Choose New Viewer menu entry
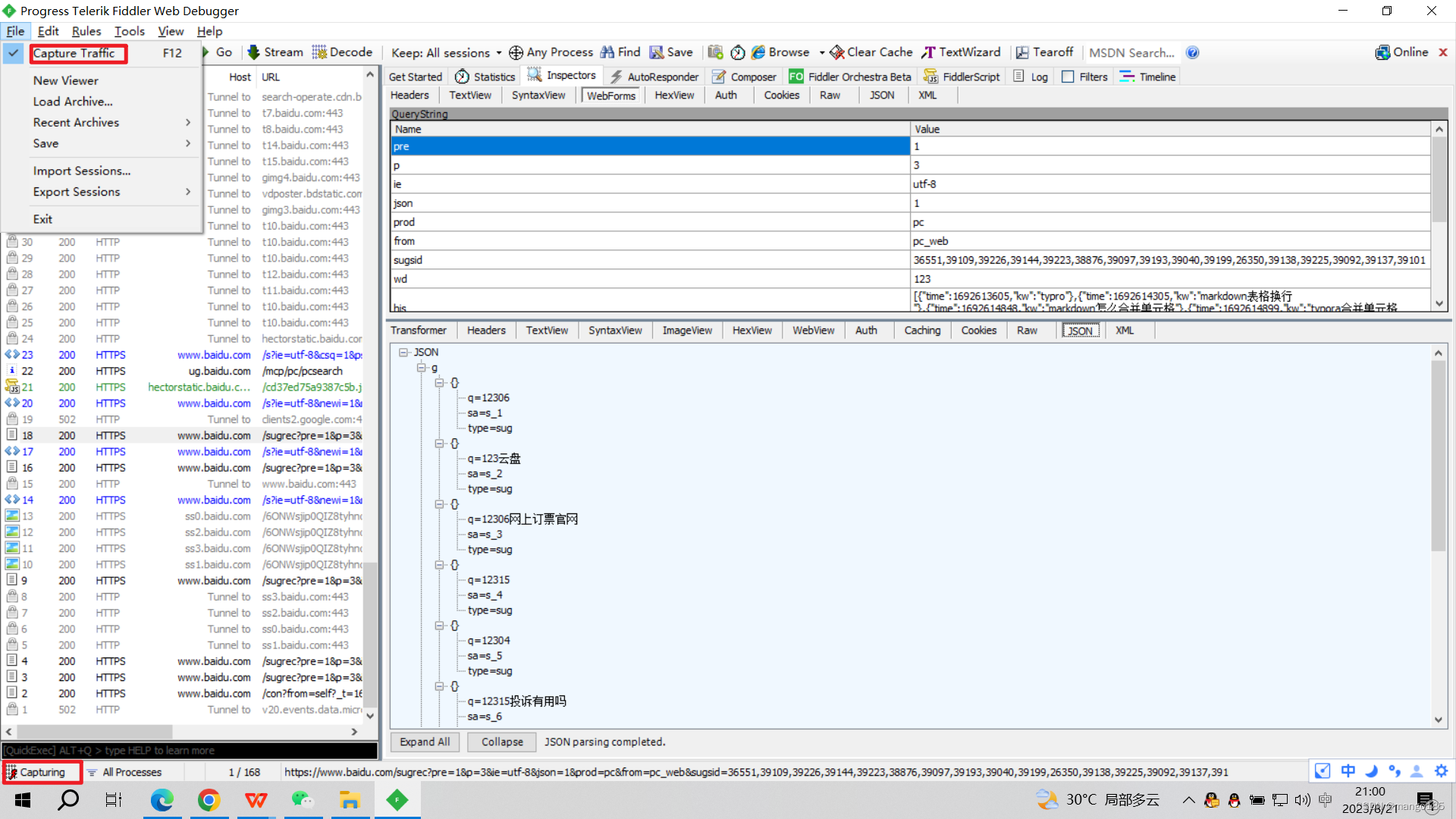Screen dimensions: 1456x819 point(66,80)
